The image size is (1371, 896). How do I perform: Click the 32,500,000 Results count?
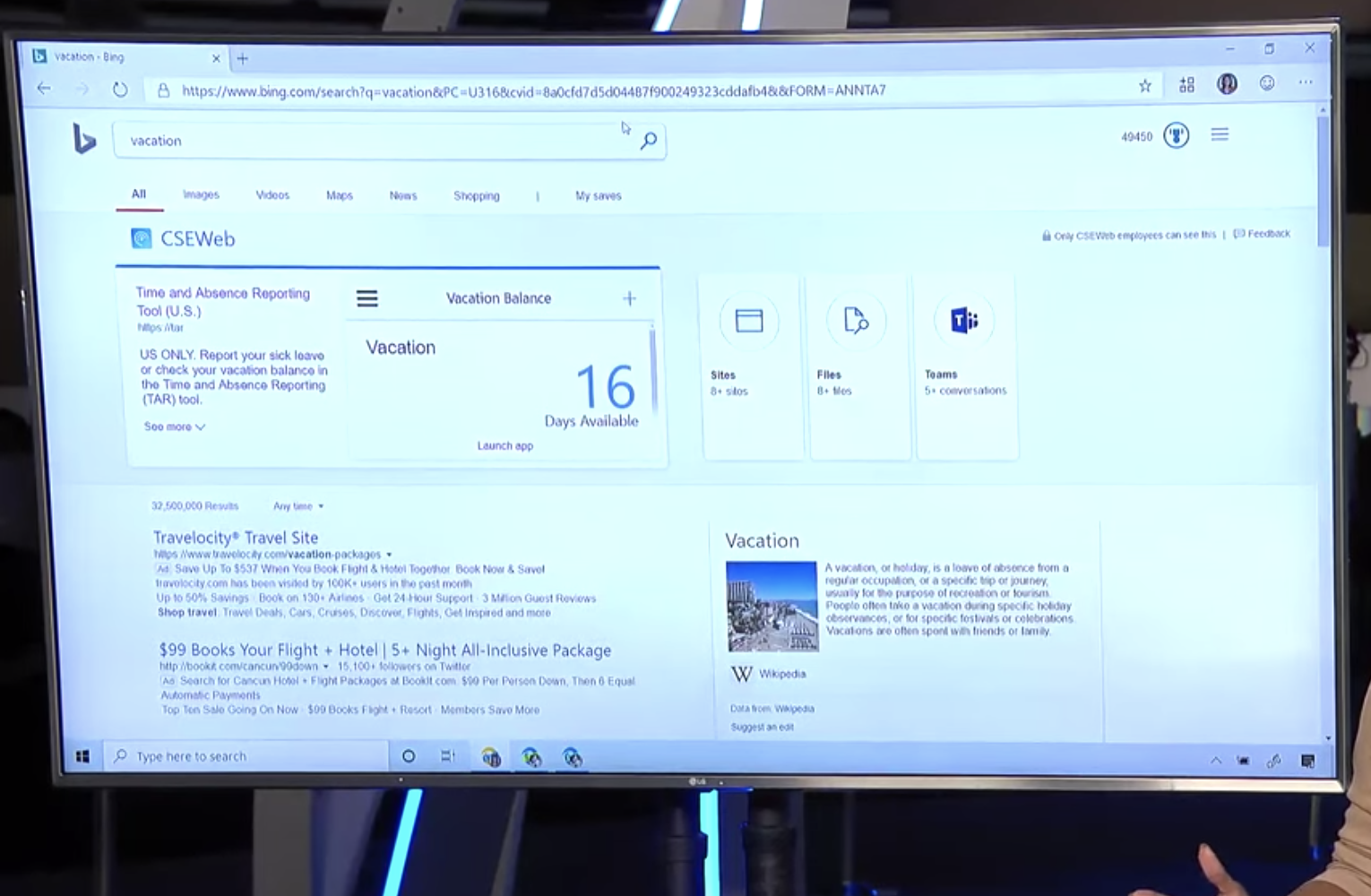click(x=194, y=505)
